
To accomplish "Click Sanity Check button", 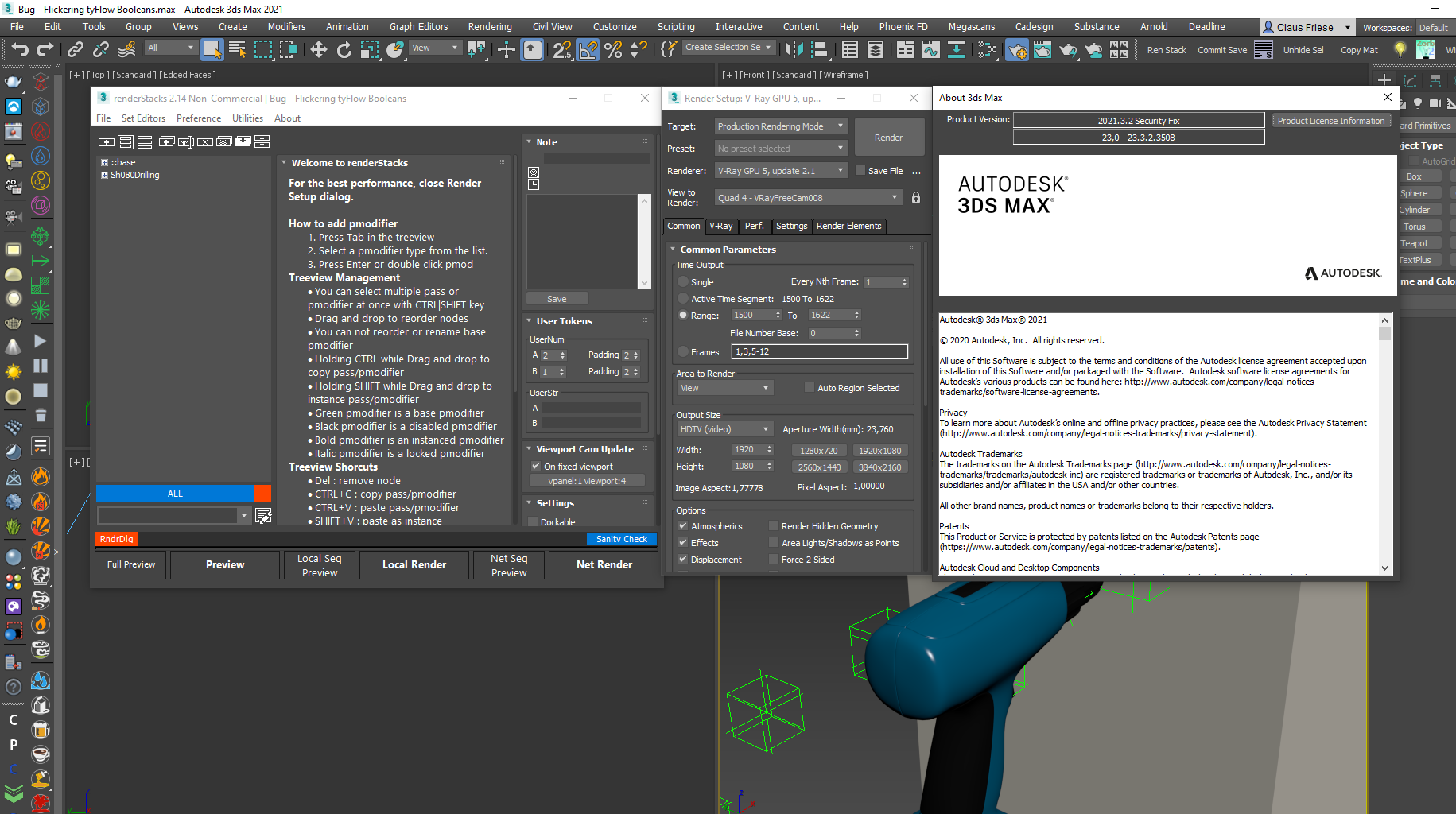I will click(621, 538).
